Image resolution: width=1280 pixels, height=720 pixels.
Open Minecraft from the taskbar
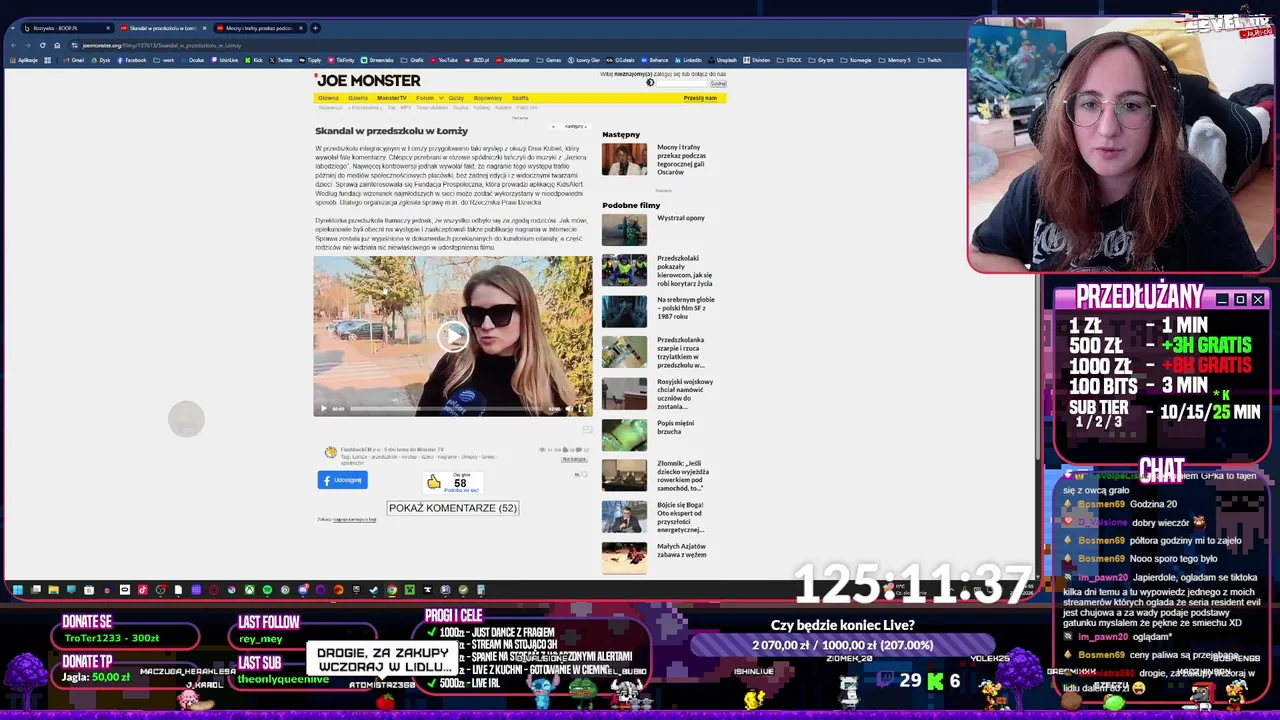(x=409, y=590)
